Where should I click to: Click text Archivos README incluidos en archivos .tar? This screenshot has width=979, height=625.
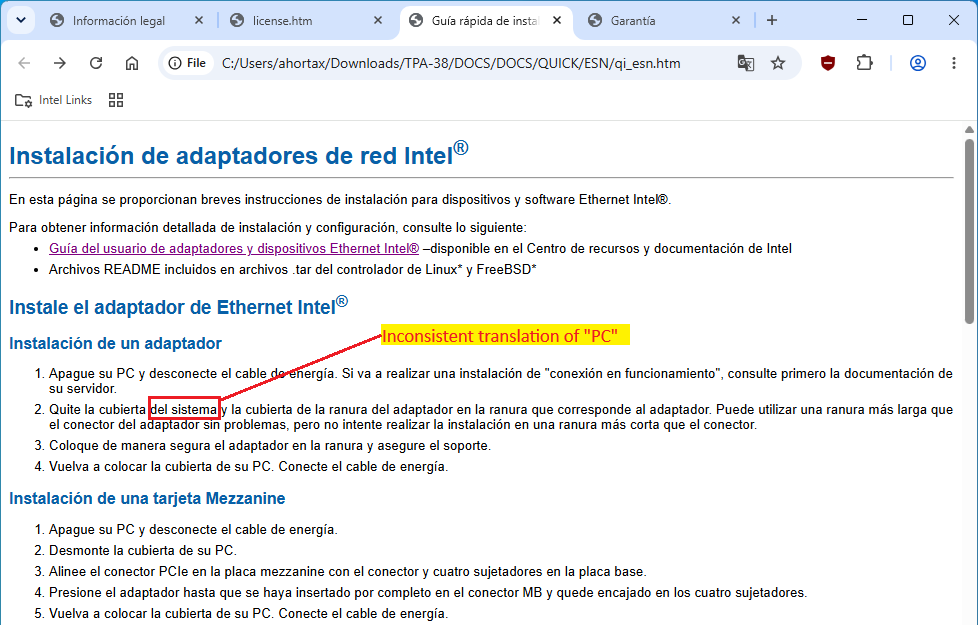(293, 270)
